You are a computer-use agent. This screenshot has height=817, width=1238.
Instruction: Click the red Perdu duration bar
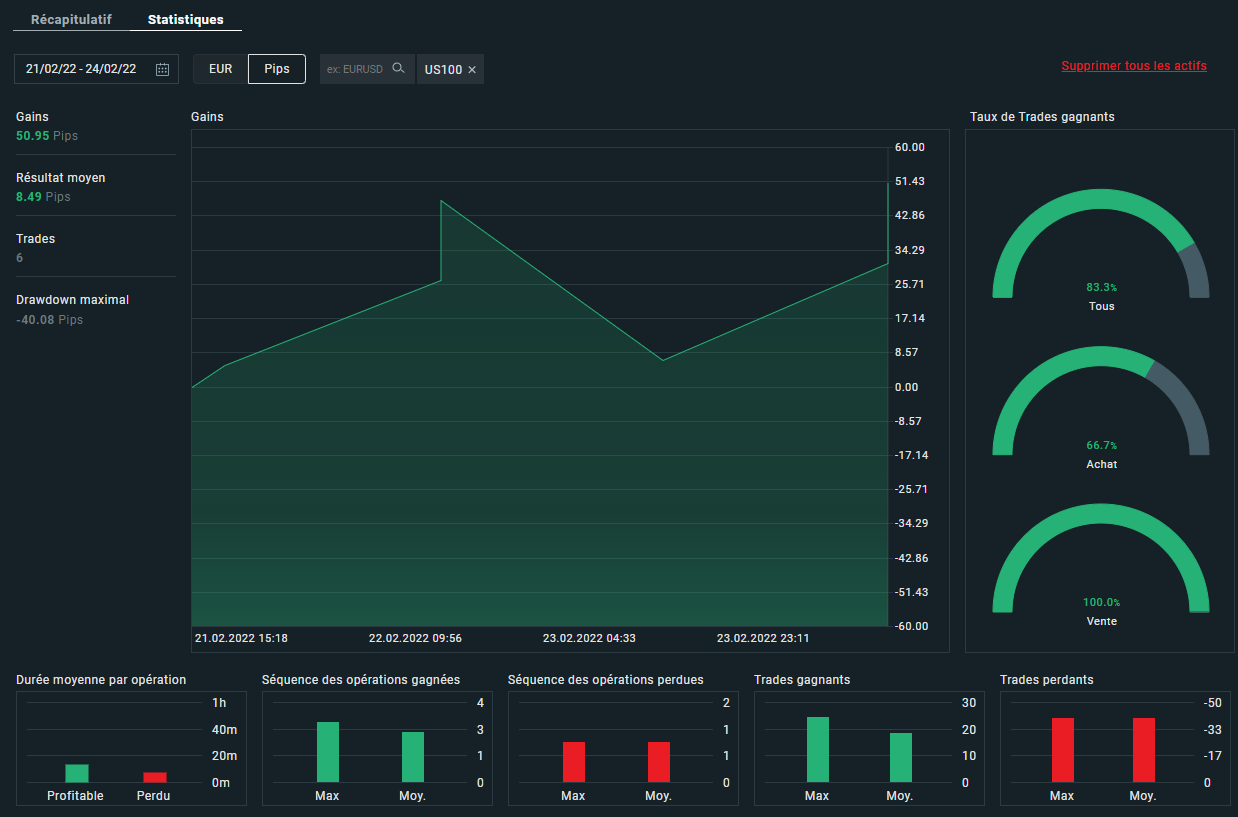click(x=154, y=777)
